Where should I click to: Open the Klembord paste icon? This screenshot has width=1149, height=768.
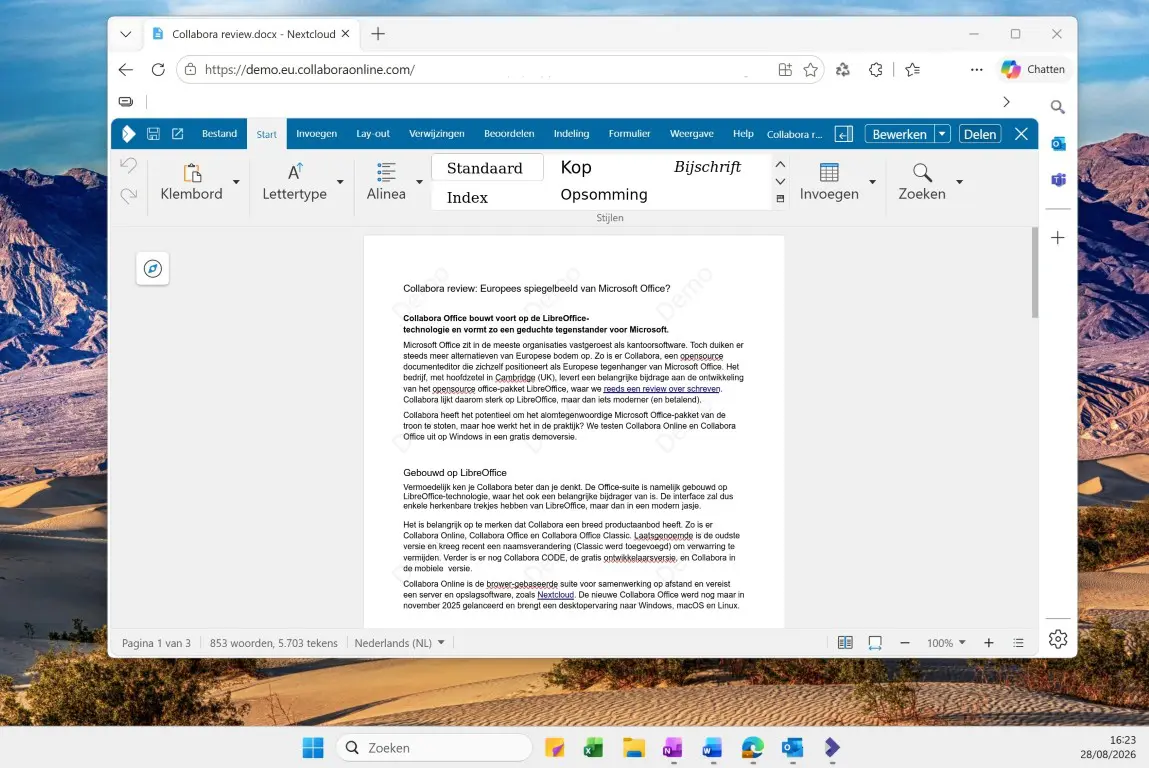[192, 172]
